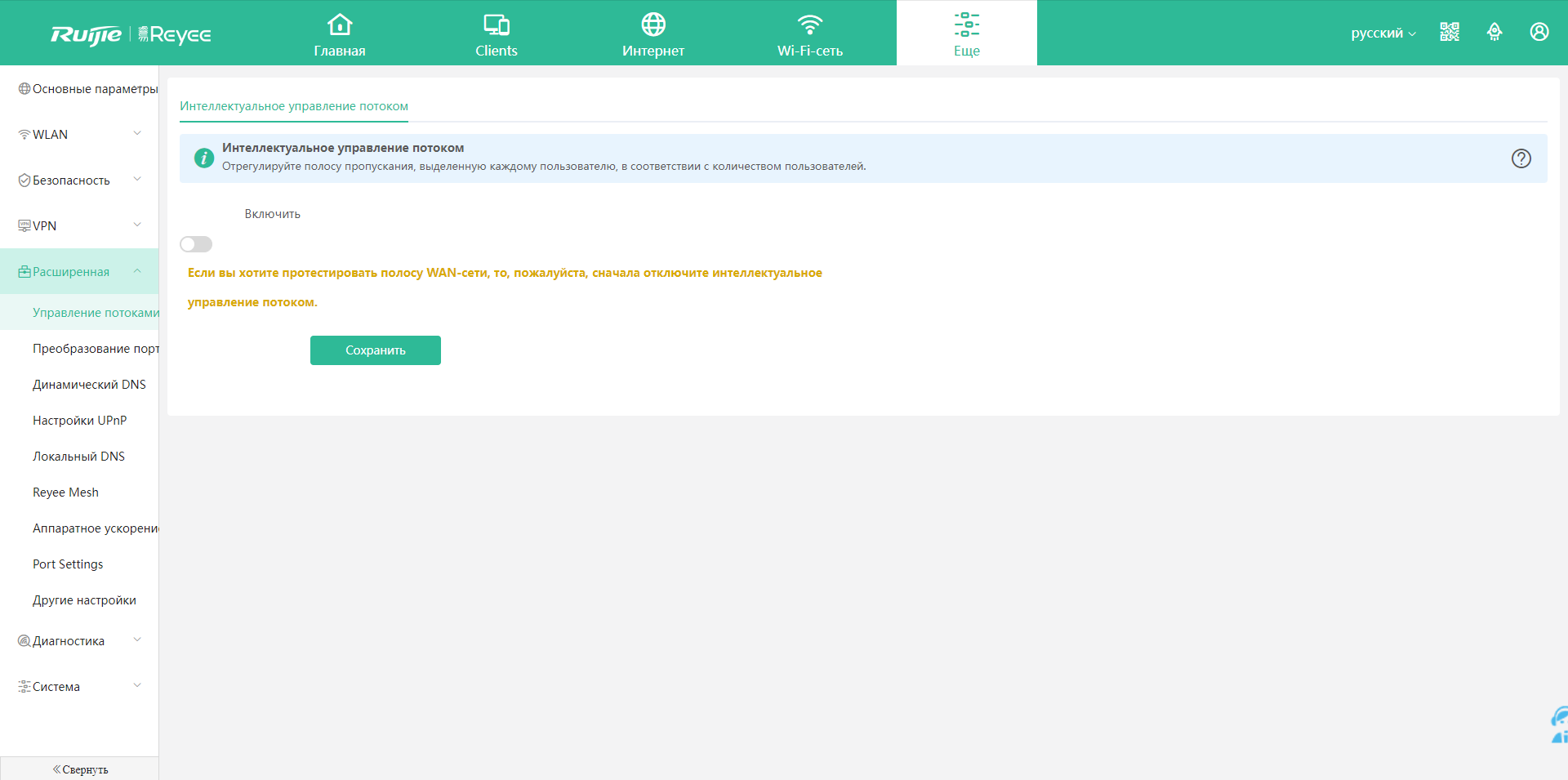Open the QR code icon in header
This screenshot has width=1568, height=780.
[x=1450, y=32]
